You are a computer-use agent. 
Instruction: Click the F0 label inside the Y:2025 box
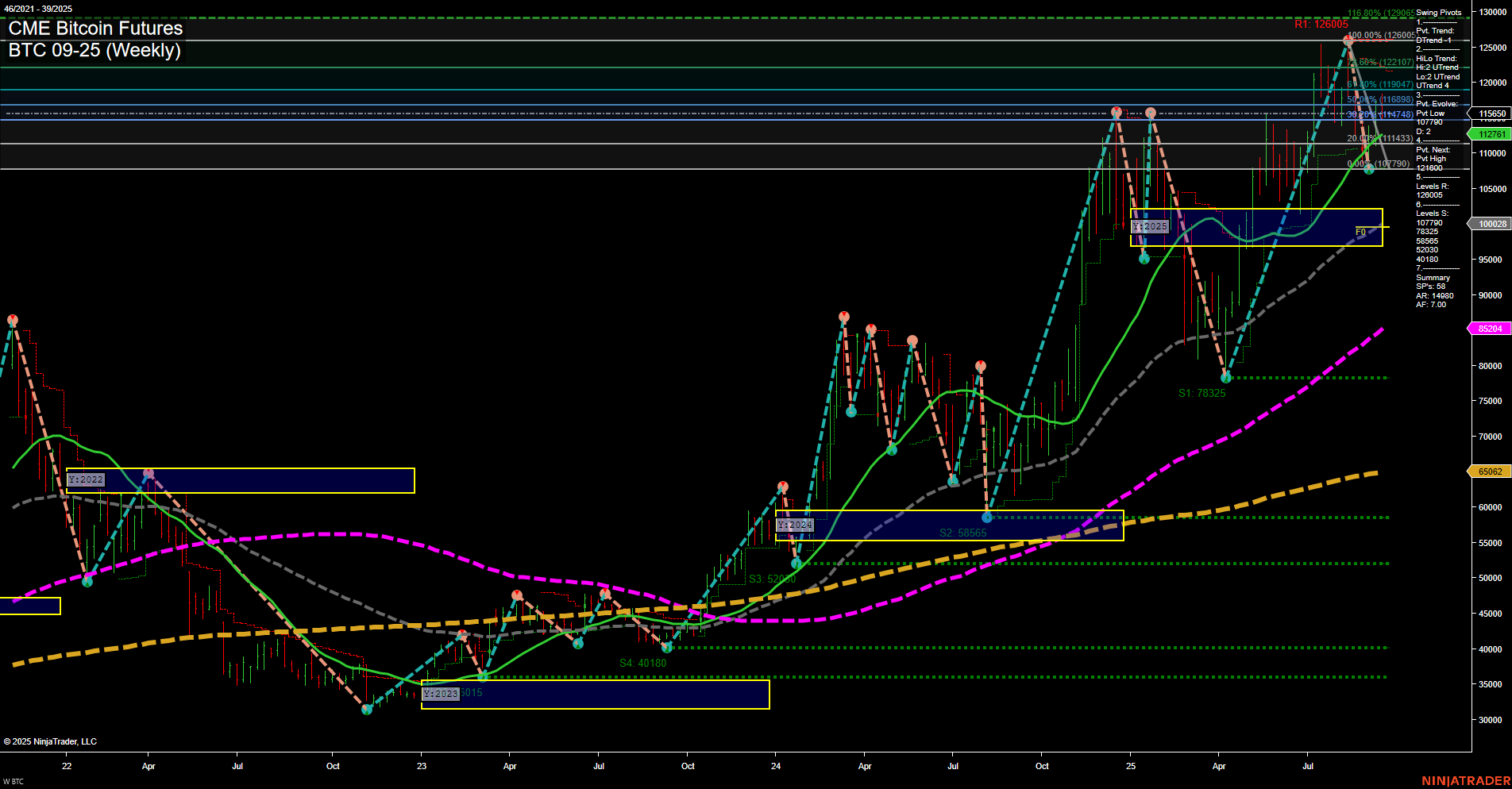tap(1360, 232)
